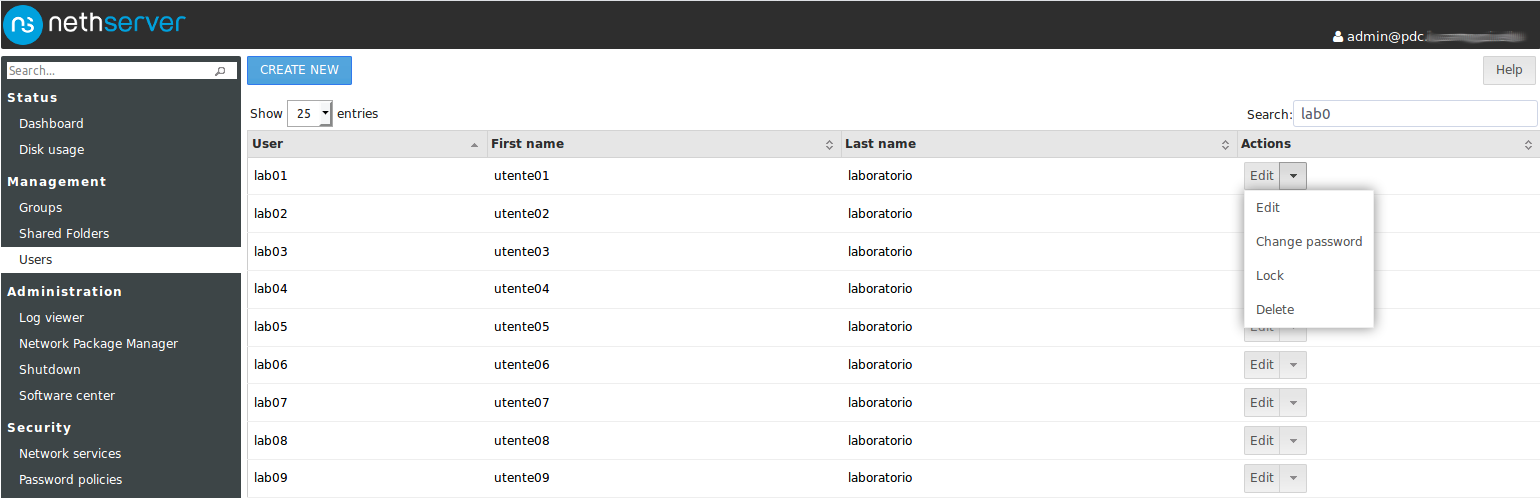Click sort arrows on Actions column

pos(1528,145)
